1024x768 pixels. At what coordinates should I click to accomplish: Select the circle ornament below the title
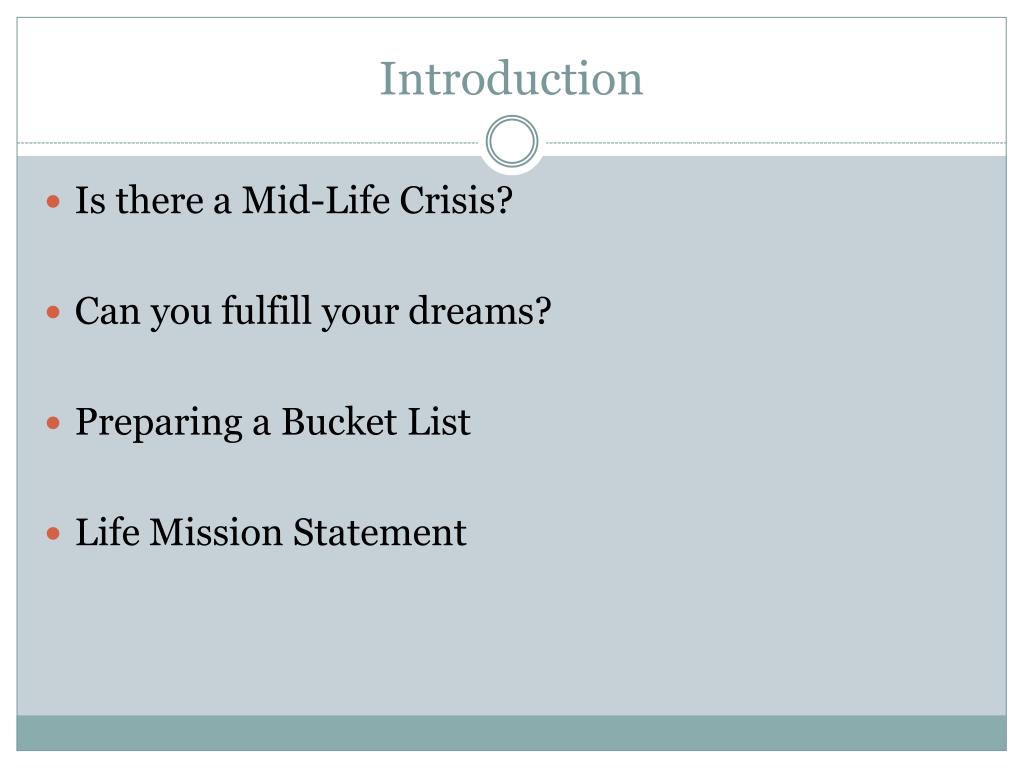tap(512, 142)
